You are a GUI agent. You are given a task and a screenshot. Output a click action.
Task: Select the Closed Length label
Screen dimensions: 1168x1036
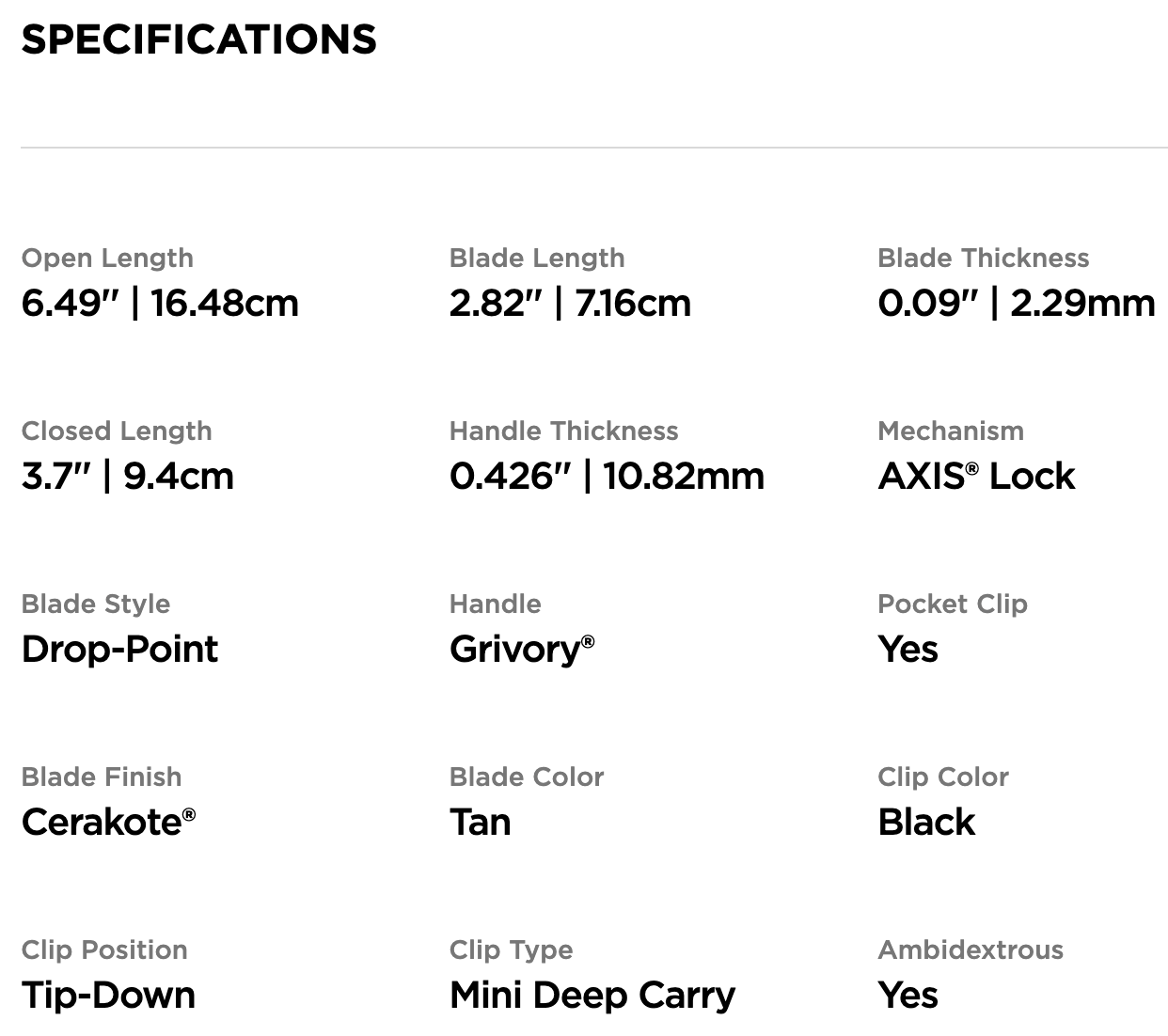[x=117, y=431]
